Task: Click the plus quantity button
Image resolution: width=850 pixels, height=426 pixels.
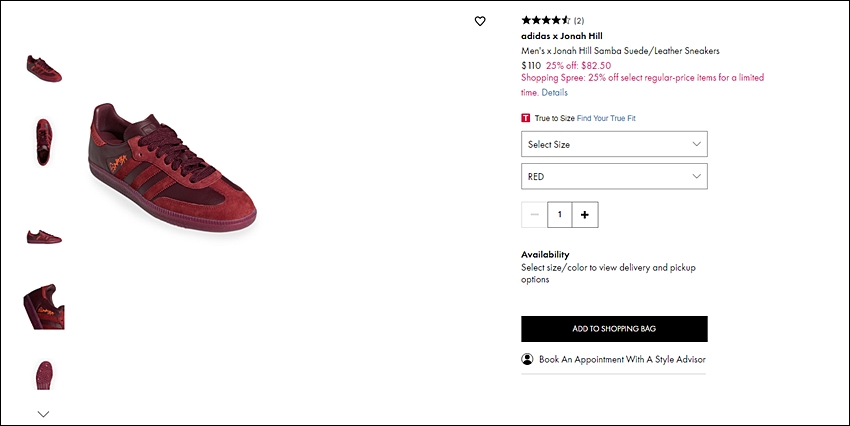Action: point(585,215)
